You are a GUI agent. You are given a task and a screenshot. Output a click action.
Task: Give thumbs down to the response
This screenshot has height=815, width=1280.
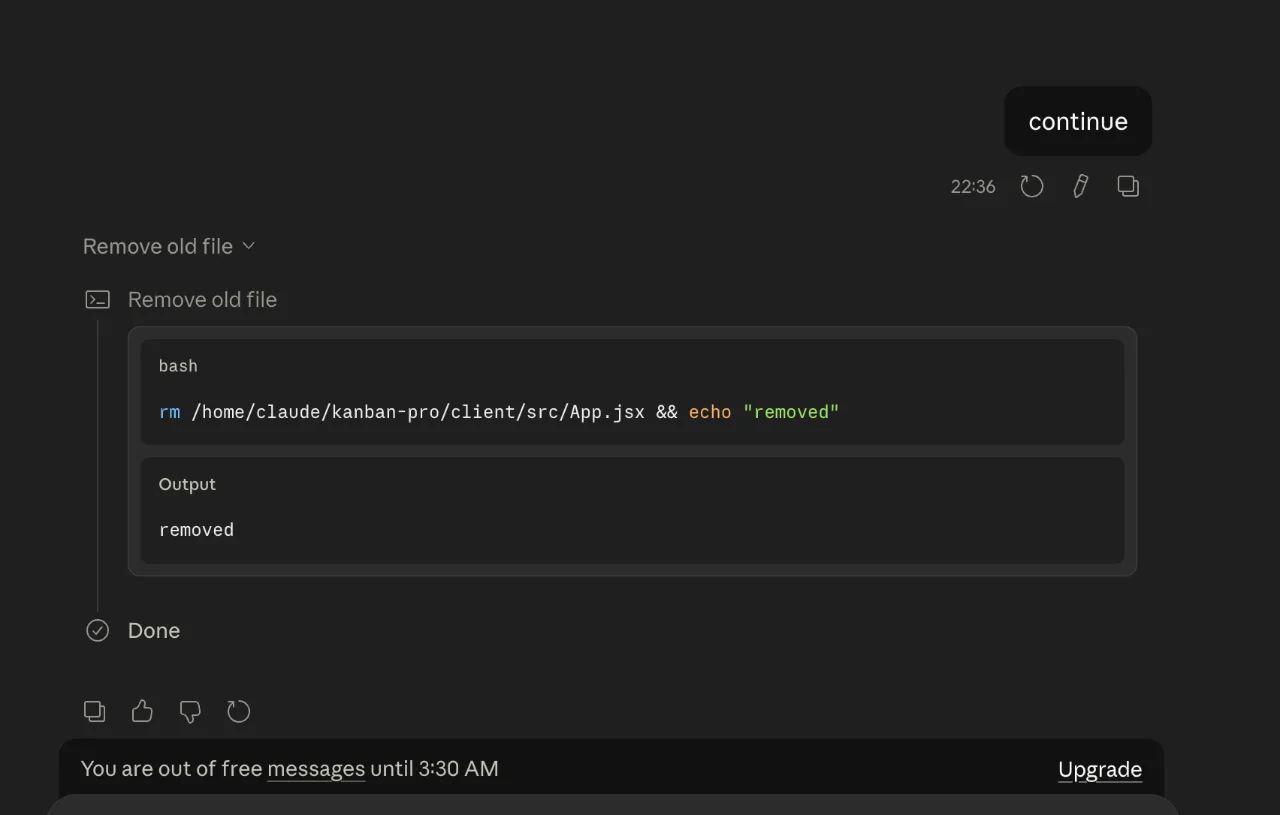coord(190,711)
